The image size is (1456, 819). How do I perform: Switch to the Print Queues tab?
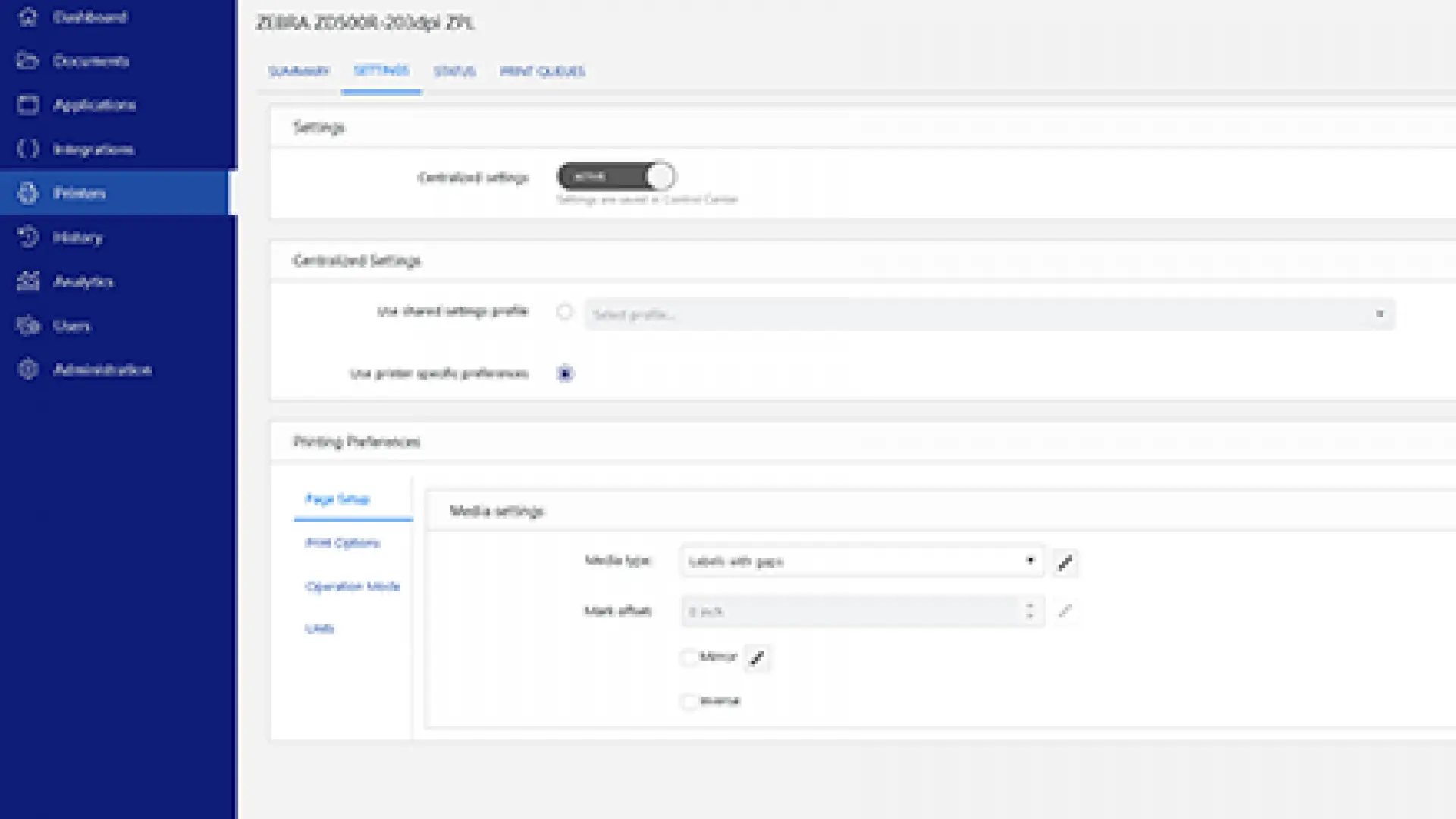point(542,71)
